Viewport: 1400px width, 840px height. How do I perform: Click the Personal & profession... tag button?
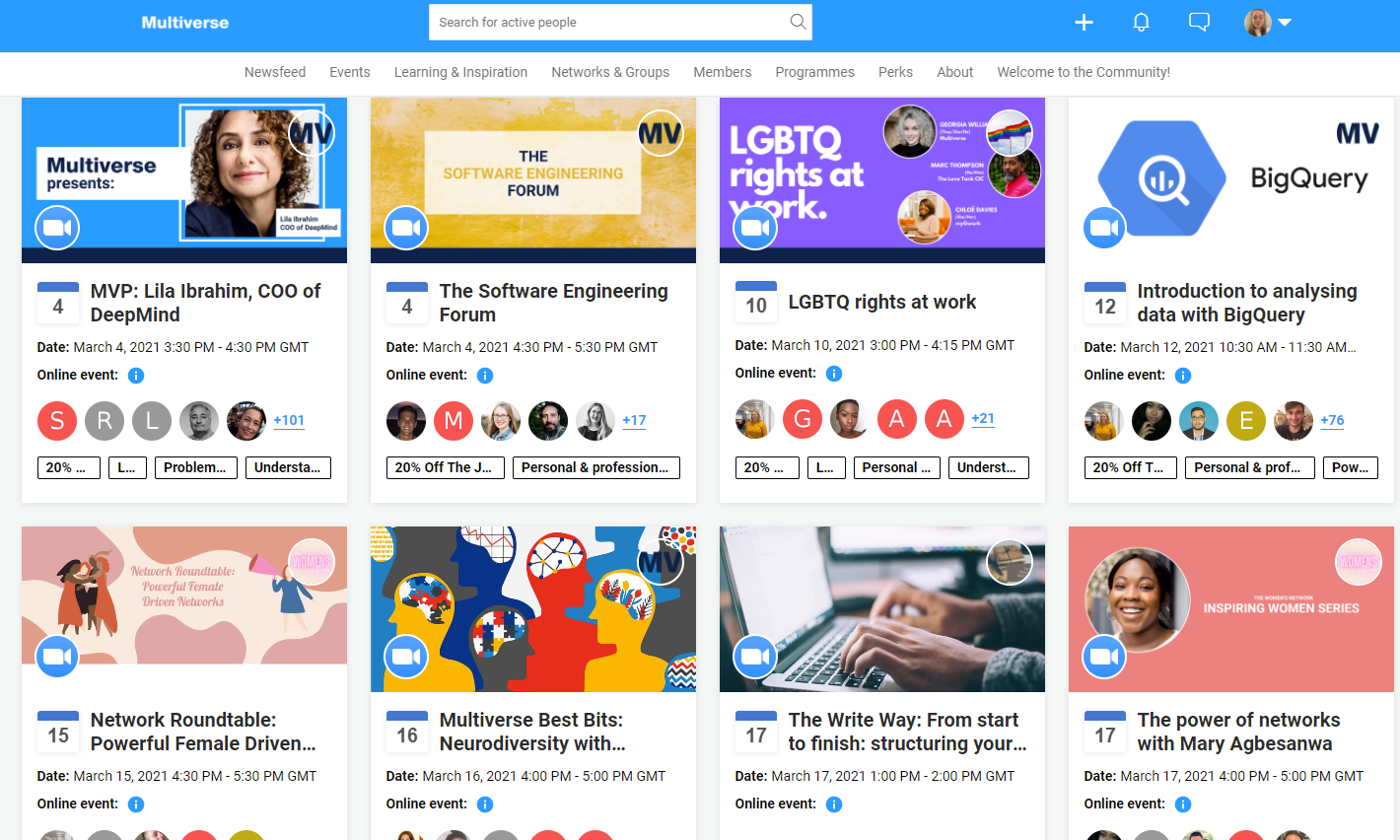(596, 467)
